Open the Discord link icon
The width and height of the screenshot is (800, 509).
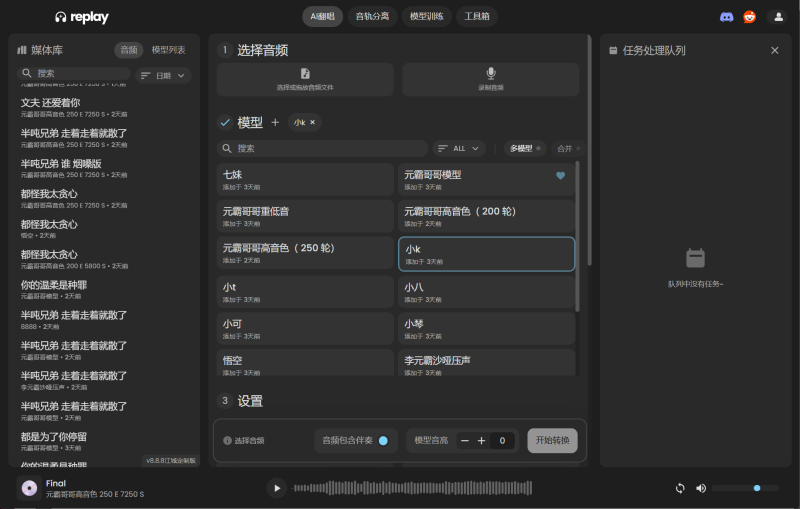[x=727, y=17]
